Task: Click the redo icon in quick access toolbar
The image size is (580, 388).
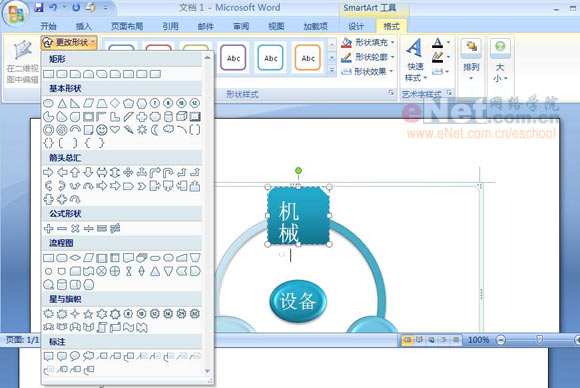Action: [76, 7]
